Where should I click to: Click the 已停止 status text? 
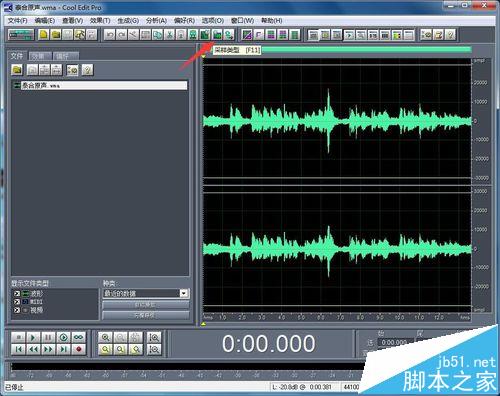[14, 387]
